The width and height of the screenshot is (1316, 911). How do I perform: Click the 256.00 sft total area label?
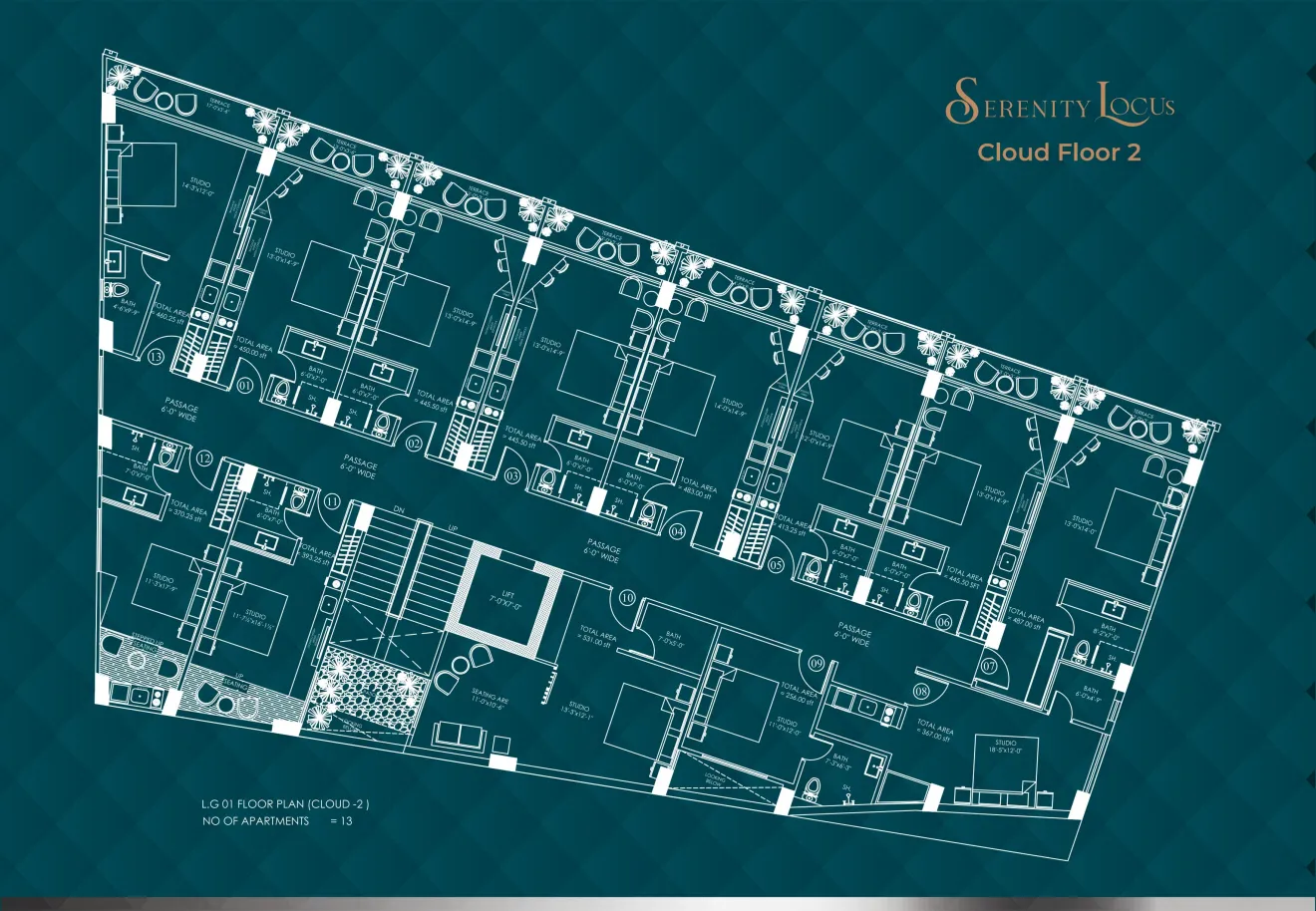801,694
